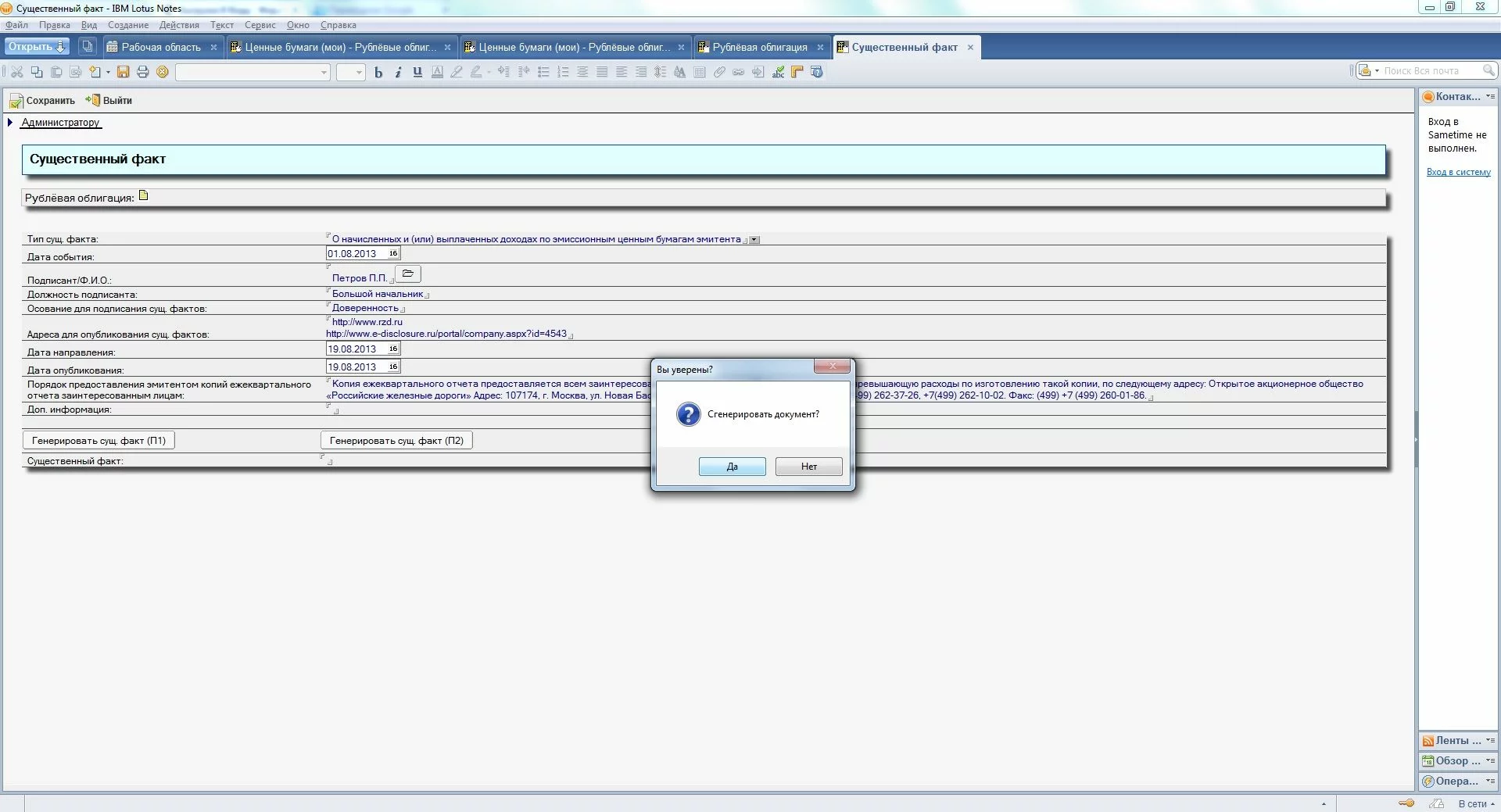Viewport: 1501px width, 812px height.
Task: Click the attachment paperclip icon
Action: [719, 72]
